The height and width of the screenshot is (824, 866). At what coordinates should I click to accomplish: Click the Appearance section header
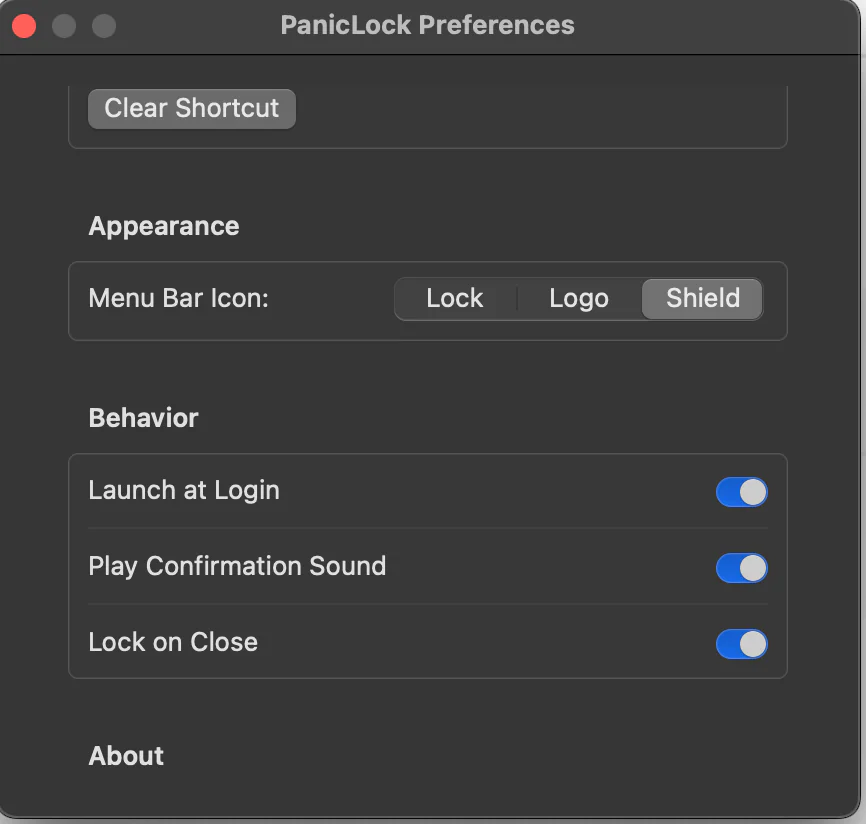click(163, 226)
